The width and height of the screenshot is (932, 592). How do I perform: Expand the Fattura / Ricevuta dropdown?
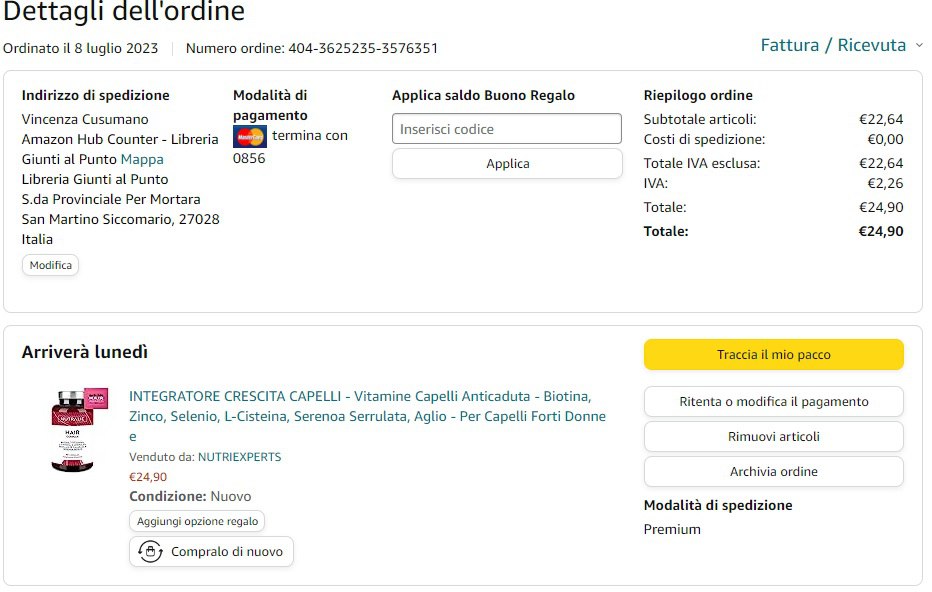pyautogui.click(x=832, y=45)
